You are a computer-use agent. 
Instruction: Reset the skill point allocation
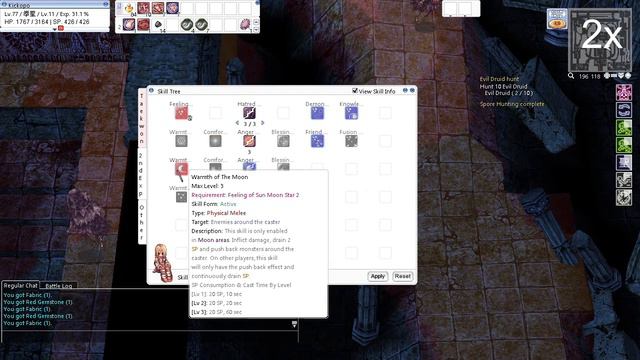click(402, 276)
